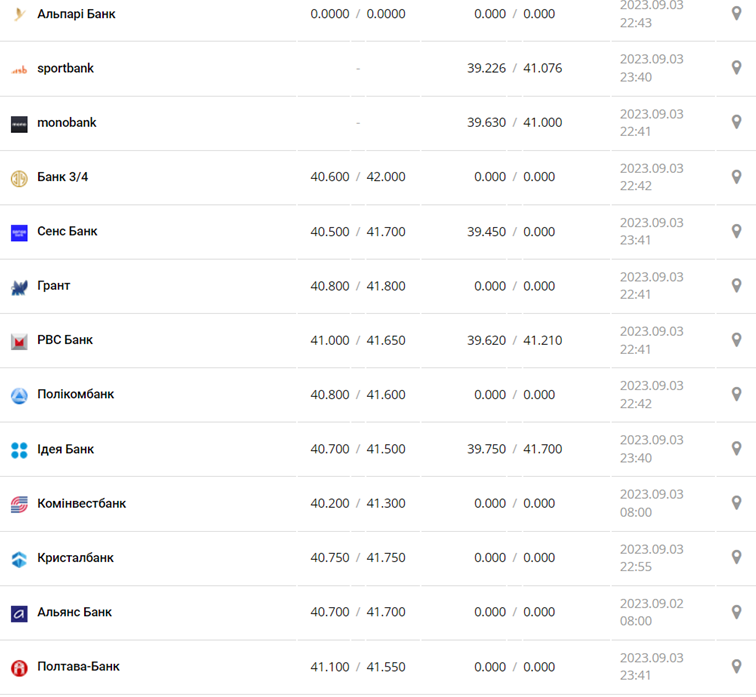The height and width of the screenshot is (697, 756).
Task: Open map pin for РВС Банк row
Action: pos(737,340)
